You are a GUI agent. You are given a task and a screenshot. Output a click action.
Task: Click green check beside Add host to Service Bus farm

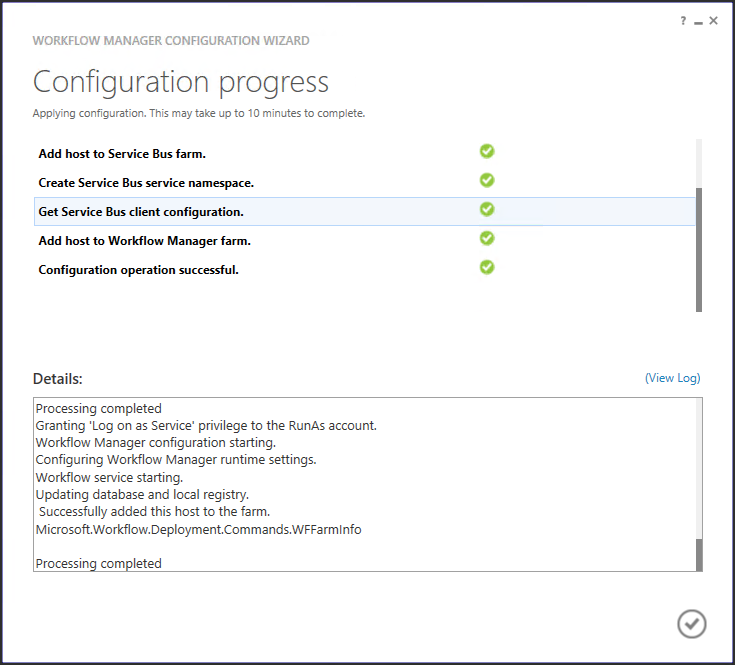point(487,152)
